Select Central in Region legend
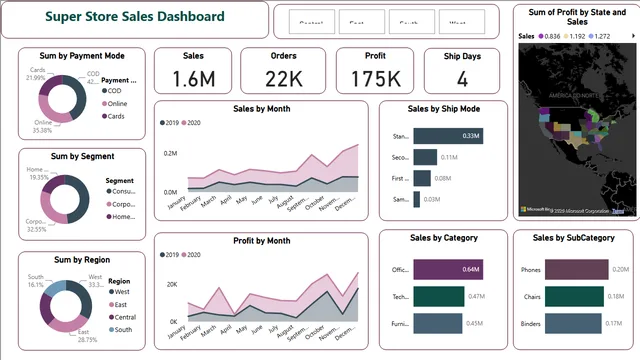Screen dimensions: 640x360 click(x=122, y=317)
